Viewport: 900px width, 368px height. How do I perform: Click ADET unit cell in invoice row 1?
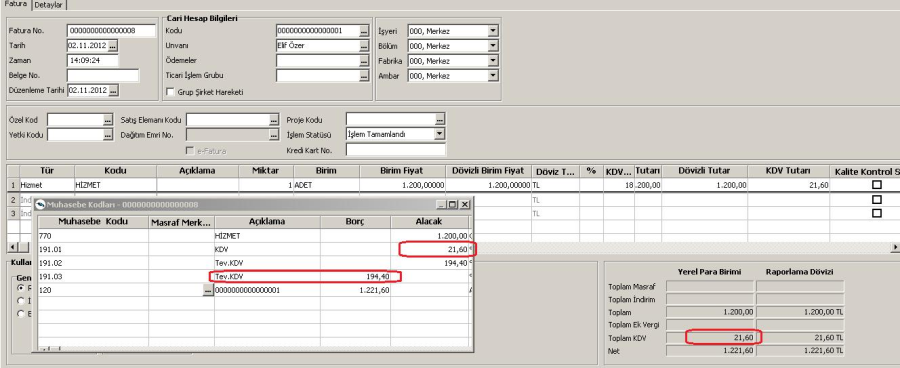tap(327, 185)
